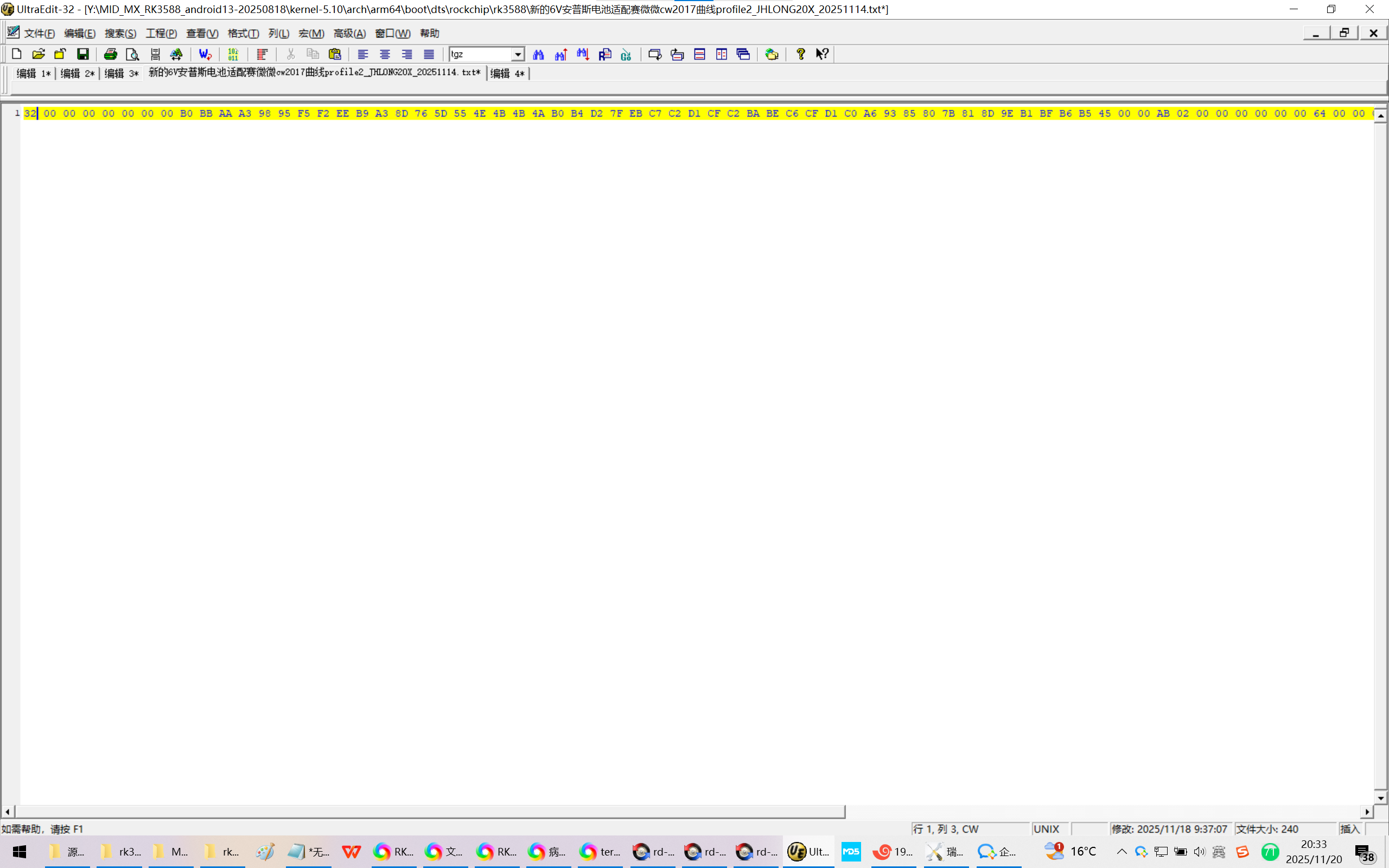
Task: Open the MD5 app in taskbar
Action: click(851, 851)
